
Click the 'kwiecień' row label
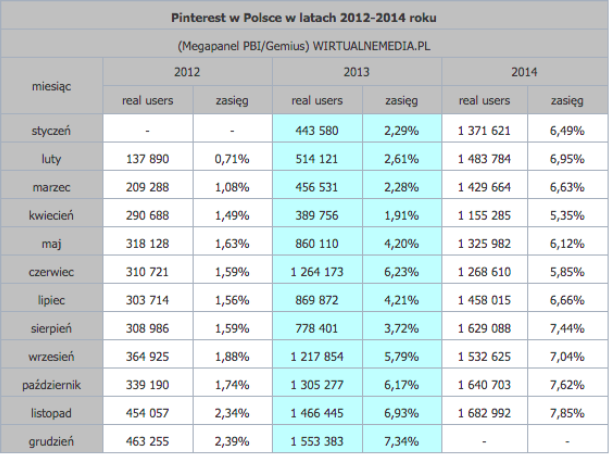(x=51, y=214)
